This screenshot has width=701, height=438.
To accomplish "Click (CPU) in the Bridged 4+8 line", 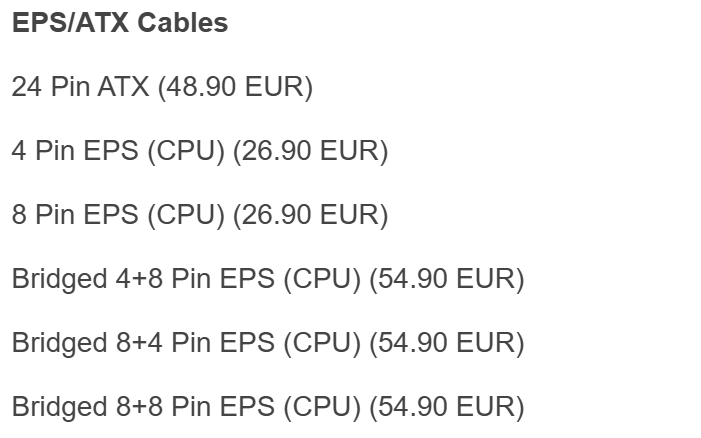I will [322, 279].
